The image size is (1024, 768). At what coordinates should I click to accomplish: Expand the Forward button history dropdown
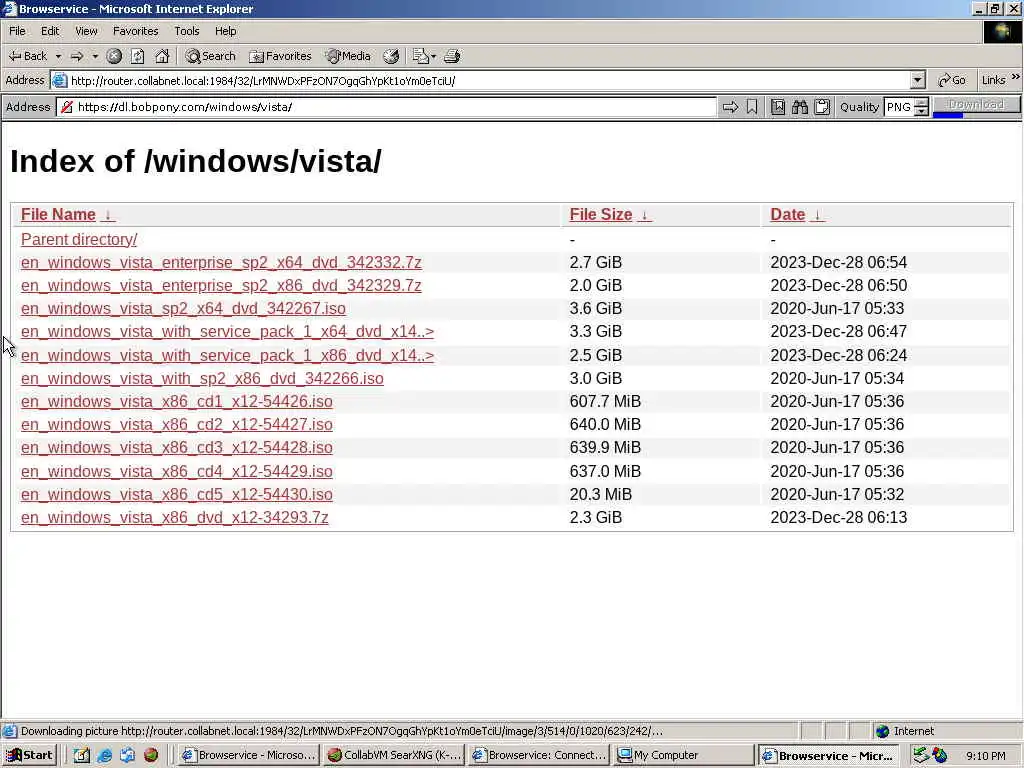[x=95, y=57]
